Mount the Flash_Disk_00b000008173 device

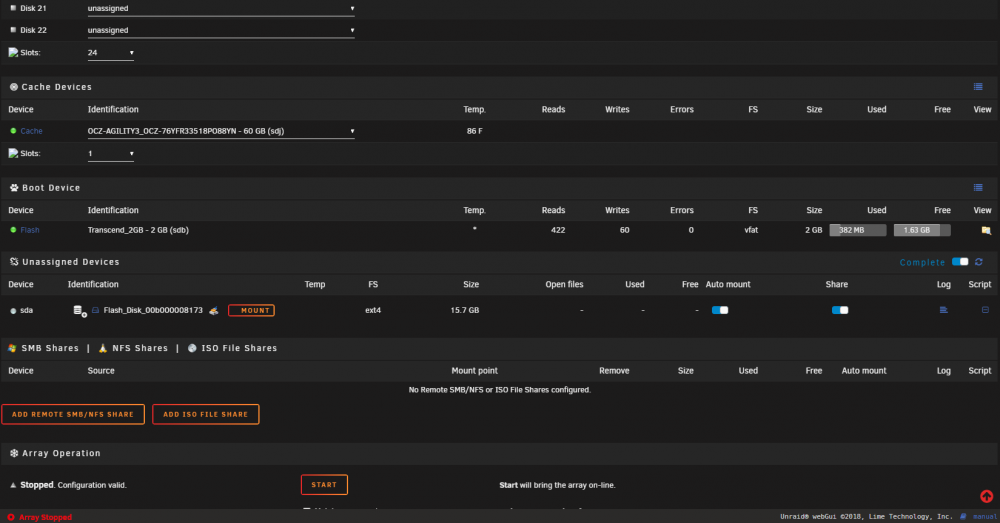point(251,311)
